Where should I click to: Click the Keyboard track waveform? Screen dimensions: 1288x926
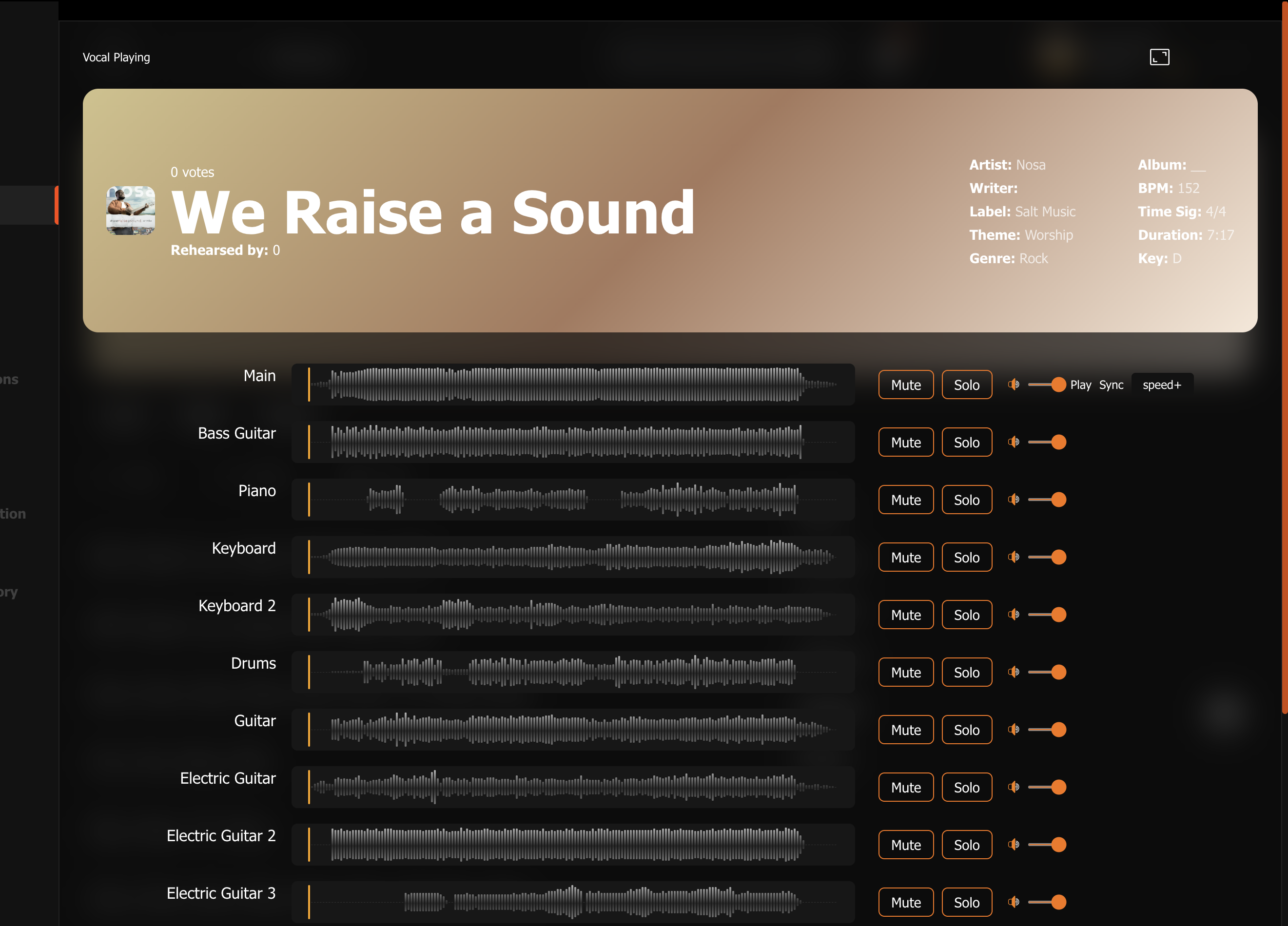pyautogui.click(x=574, y=557)
